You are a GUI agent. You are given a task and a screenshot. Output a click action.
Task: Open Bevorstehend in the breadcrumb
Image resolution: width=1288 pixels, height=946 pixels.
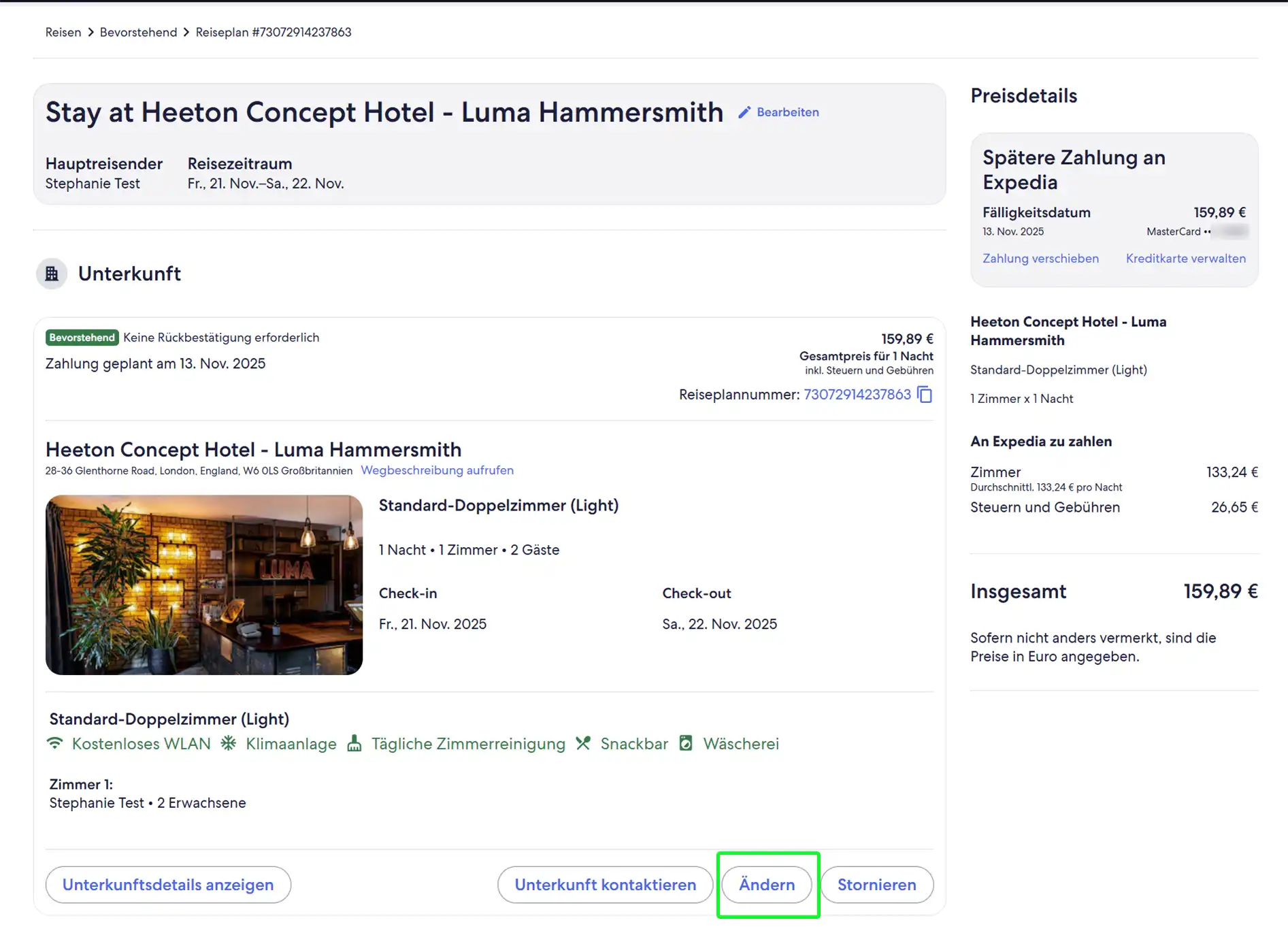(x=138, y=33)
